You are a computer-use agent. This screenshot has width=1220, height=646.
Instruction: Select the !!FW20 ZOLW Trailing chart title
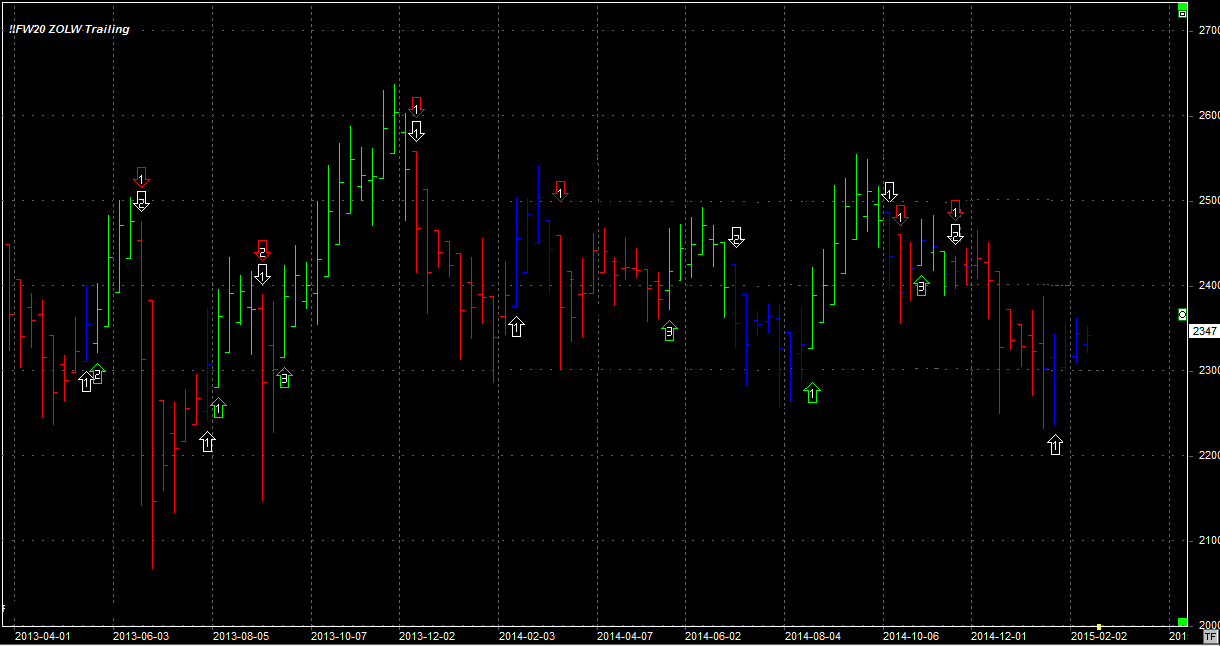(70, 29)
